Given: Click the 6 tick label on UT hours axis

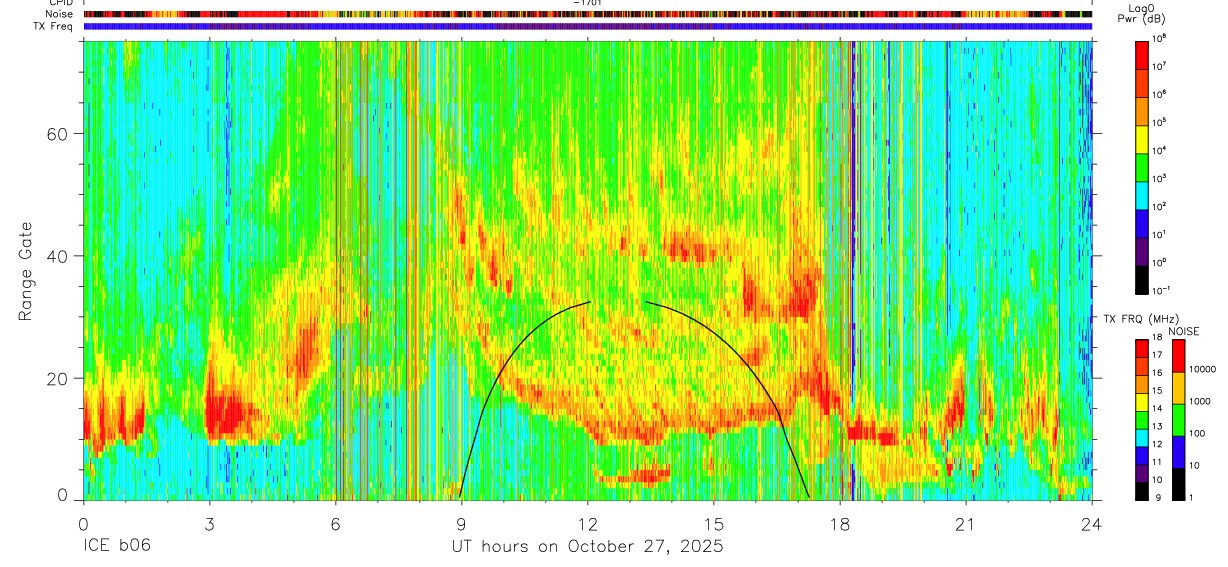Looking at the screenshot, I should point(335,523).
